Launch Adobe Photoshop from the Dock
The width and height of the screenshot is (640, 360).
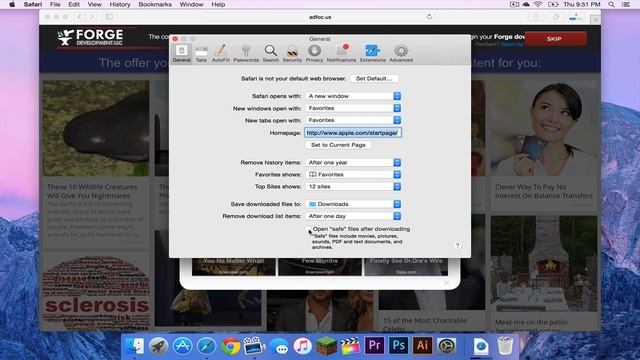398,345
